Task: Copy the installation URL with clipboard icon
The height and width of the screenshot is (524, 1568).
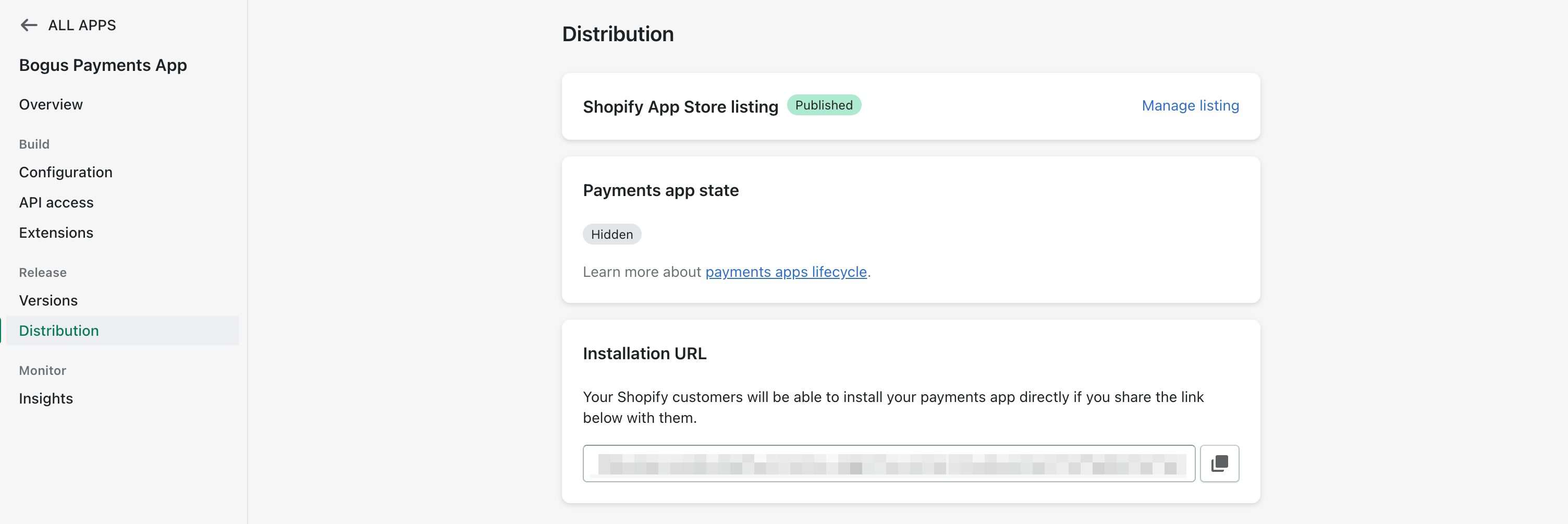Action: point(1219,463)
